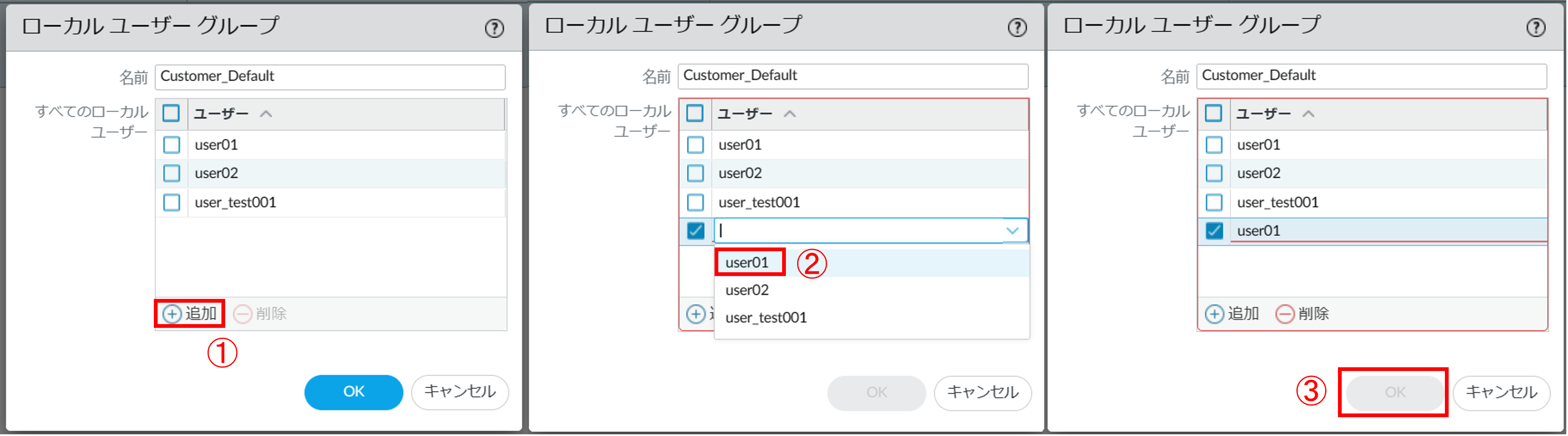The height and width of the screenshot is (436, 1568).
Task: Click 追加 plus icon in right dialog
Action: click(x=1214, y=314)
